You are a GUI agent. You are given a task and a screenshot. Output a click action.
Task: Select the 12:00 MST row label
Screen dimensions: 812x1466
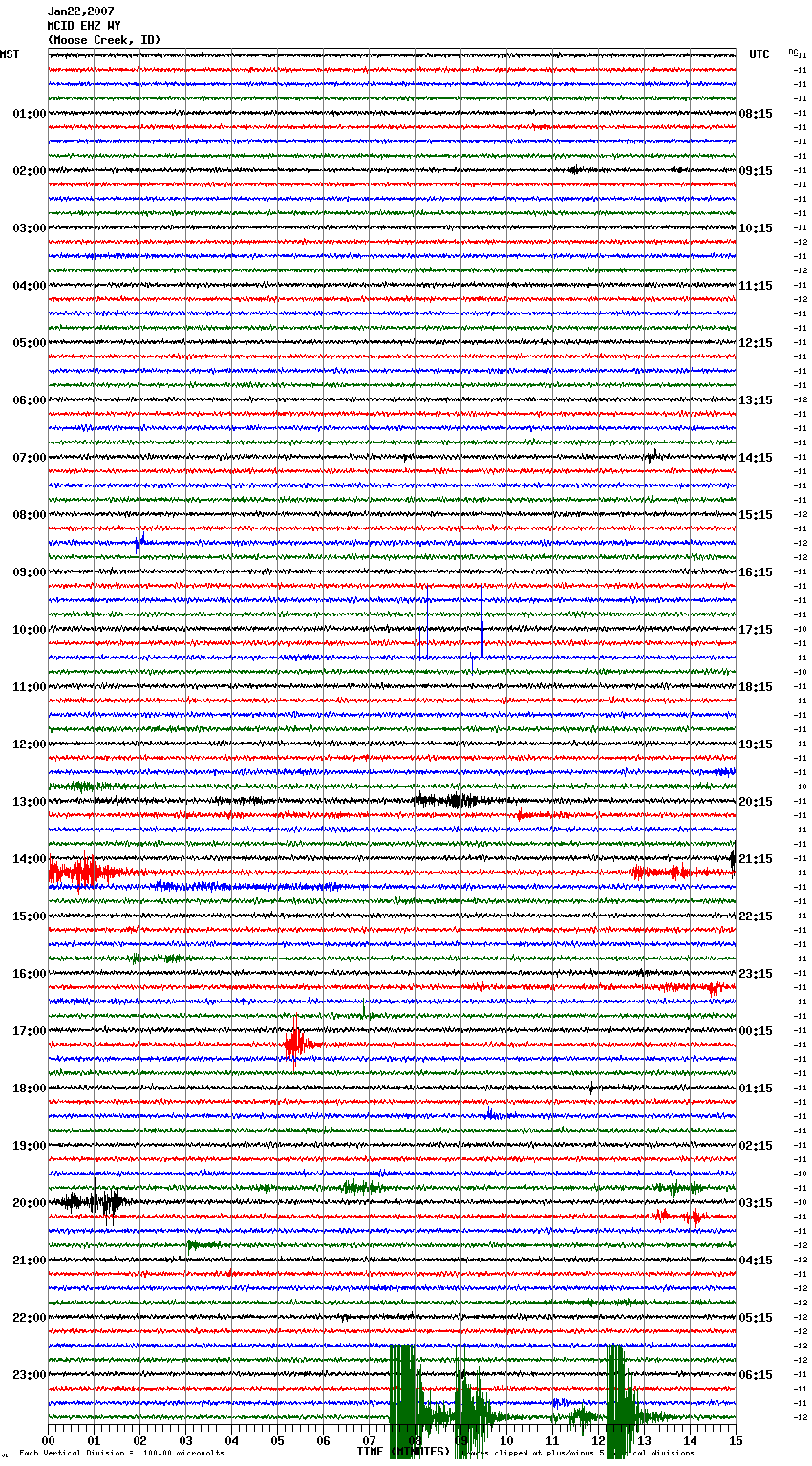coord(30,744)
